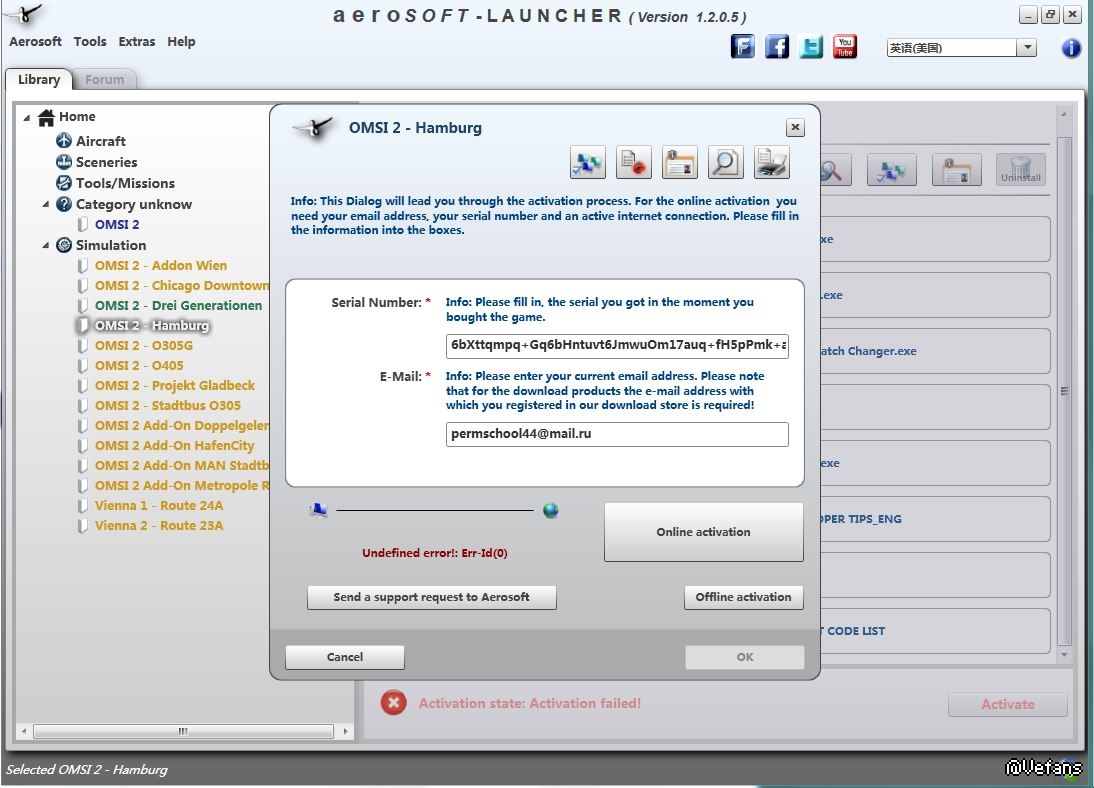
Task: Open the YouTube icon link
Action: click(x=845, y=47)
